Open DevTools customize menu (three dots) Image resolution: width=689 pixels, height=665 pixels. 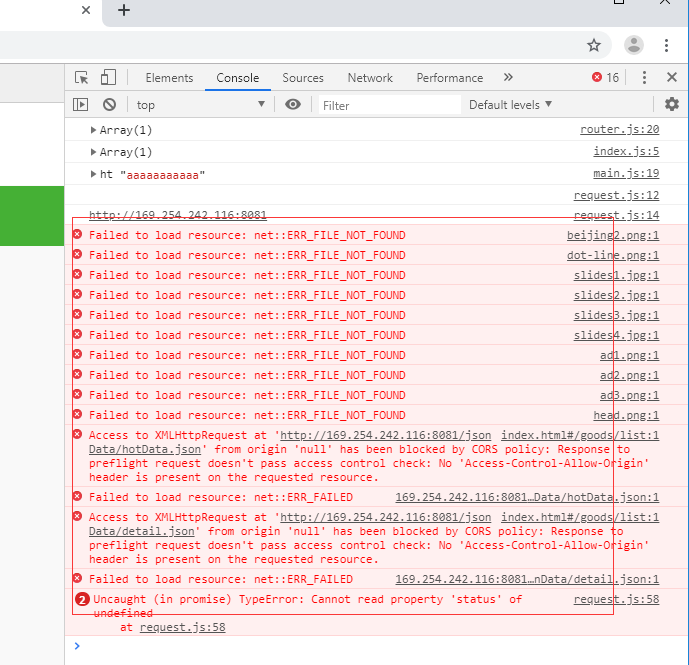click(644, 78)
